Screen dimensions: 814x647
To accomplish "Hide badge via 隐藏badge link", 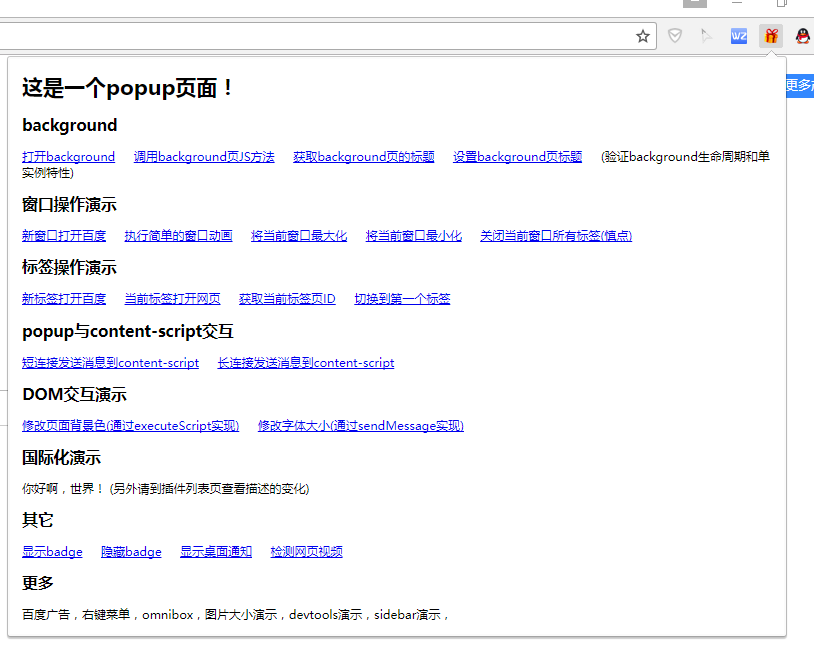I will (131, 551).
